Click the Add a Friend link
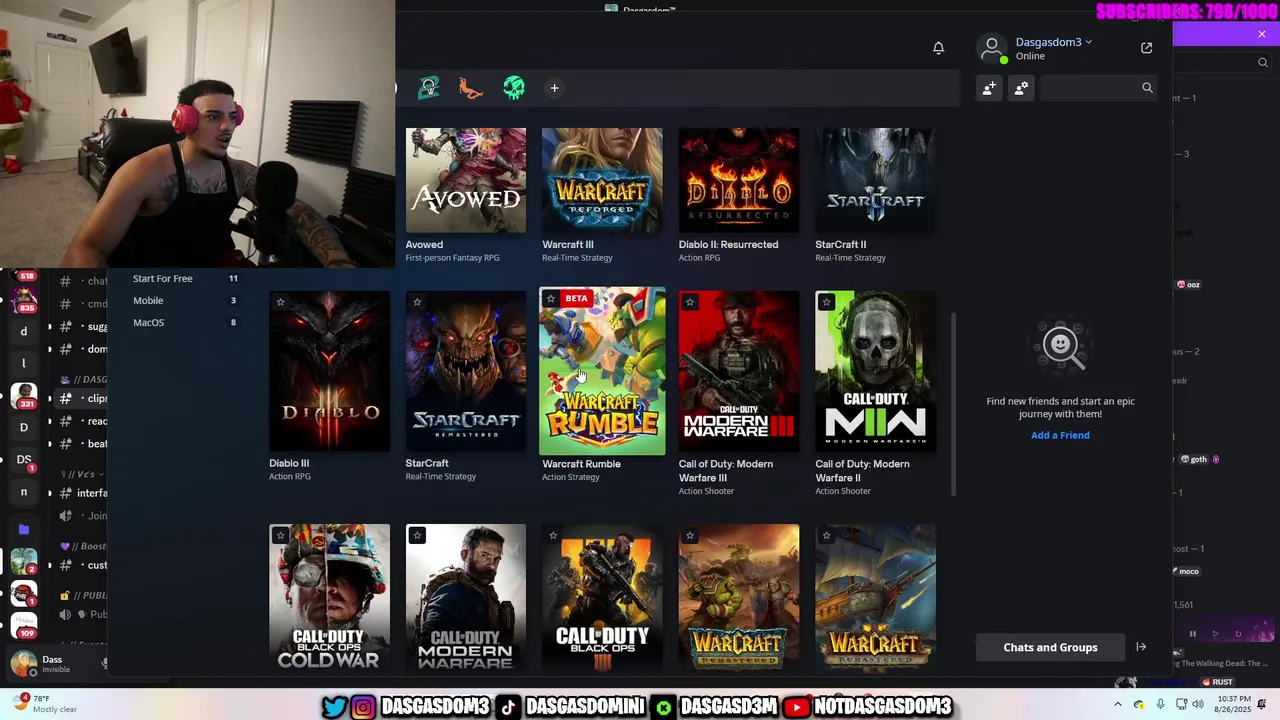 click(x=1060, y=435)
